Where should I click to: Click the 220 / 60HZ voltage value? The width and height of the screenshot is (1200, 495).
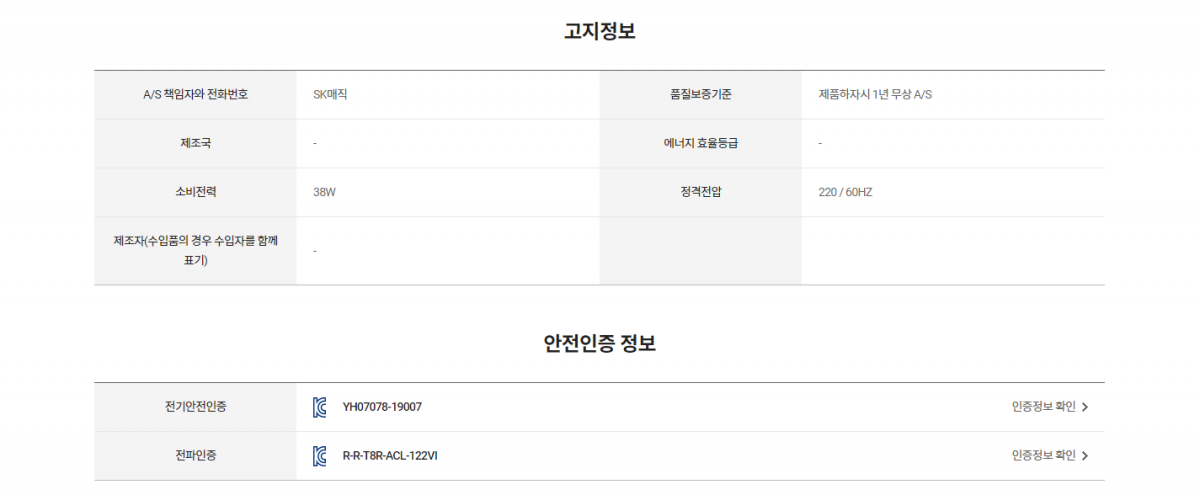845,192
